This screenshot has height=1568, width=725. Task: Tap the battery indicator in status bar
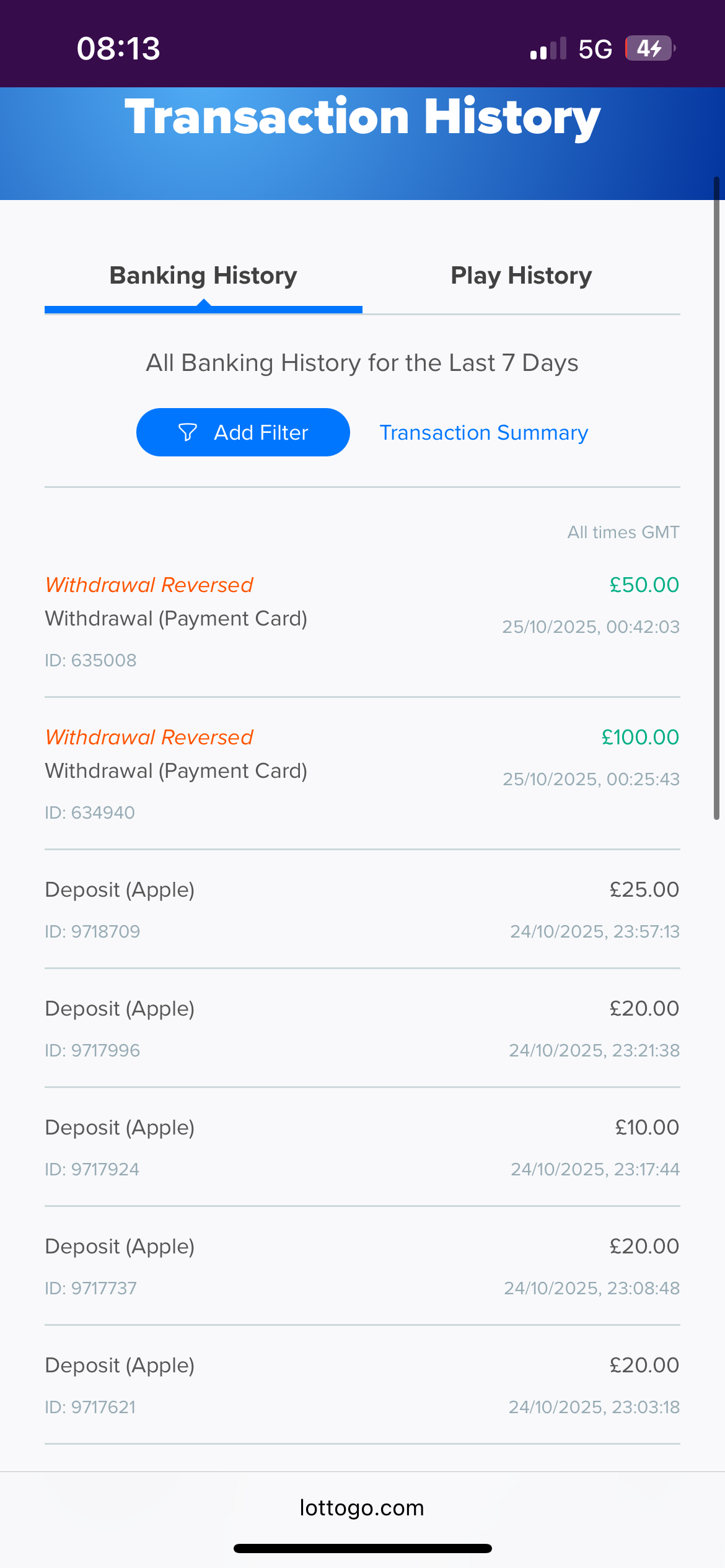pos(649,48)
